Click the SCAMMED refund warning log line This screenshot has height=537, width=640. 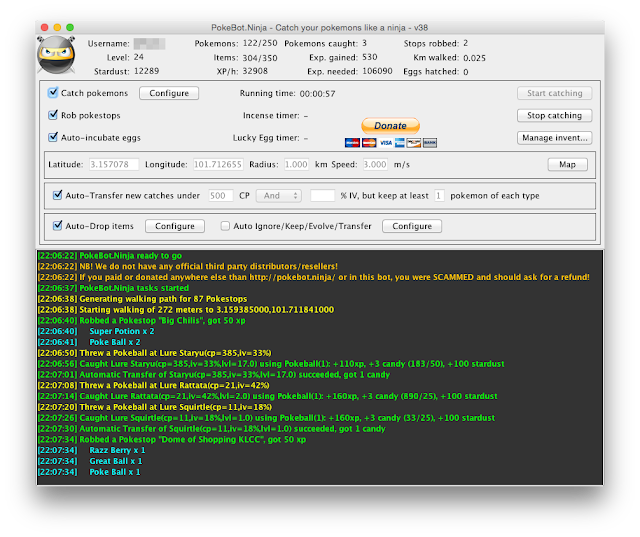click(x=313, y=277)
